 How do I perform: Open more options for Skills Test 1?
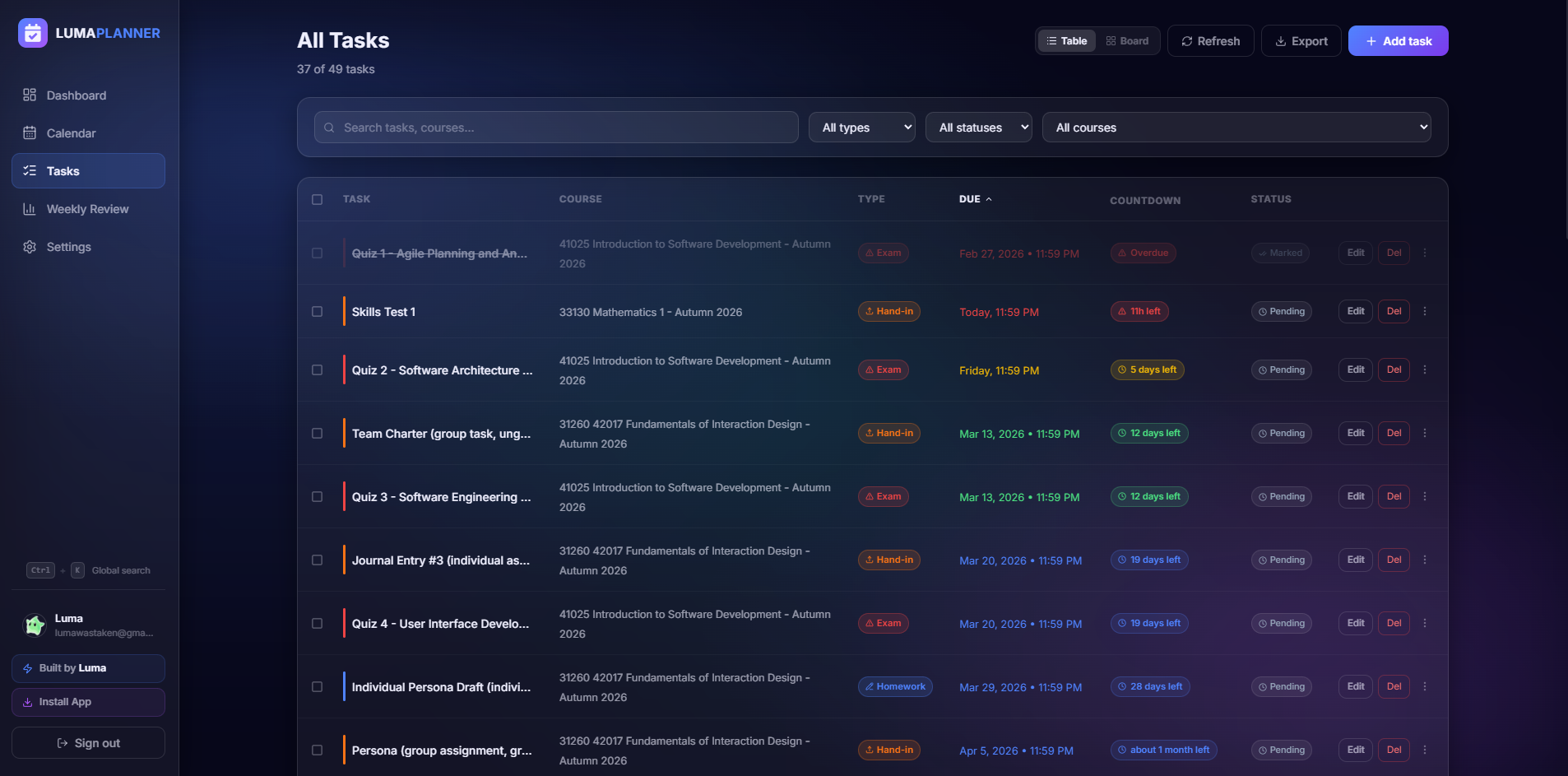1425,311
